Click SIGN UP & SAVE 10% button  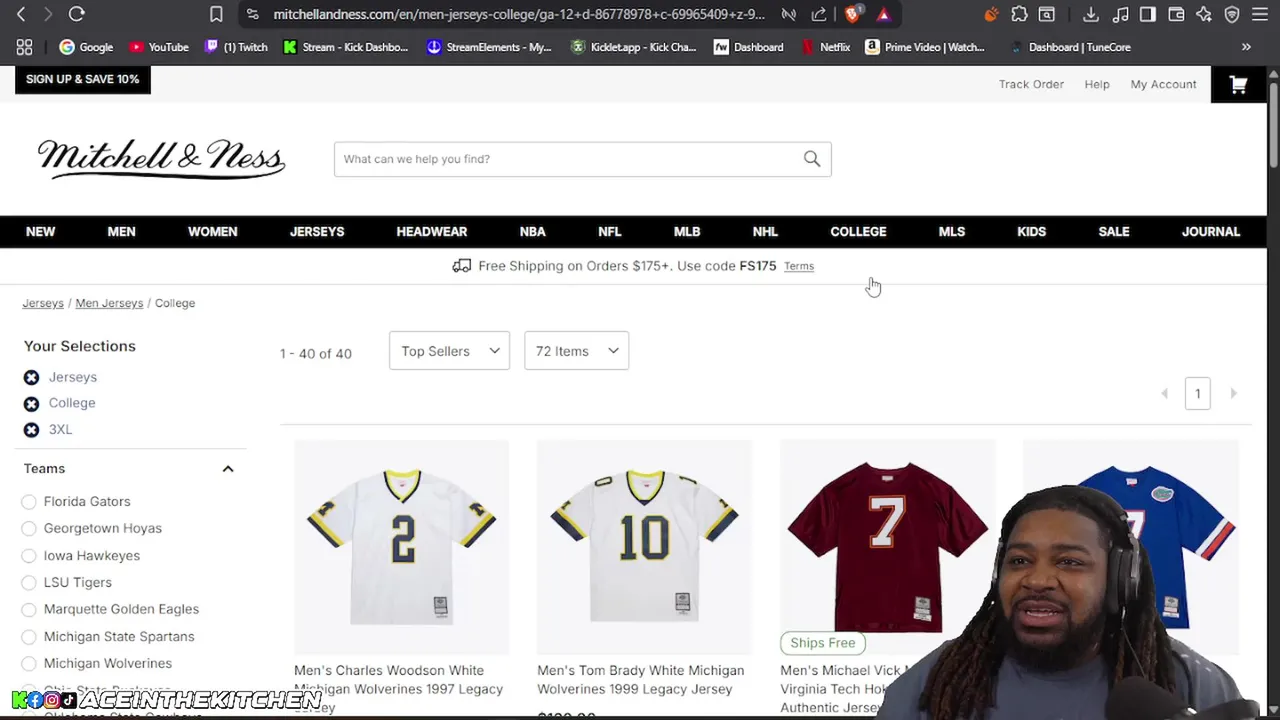coord(83,79)
